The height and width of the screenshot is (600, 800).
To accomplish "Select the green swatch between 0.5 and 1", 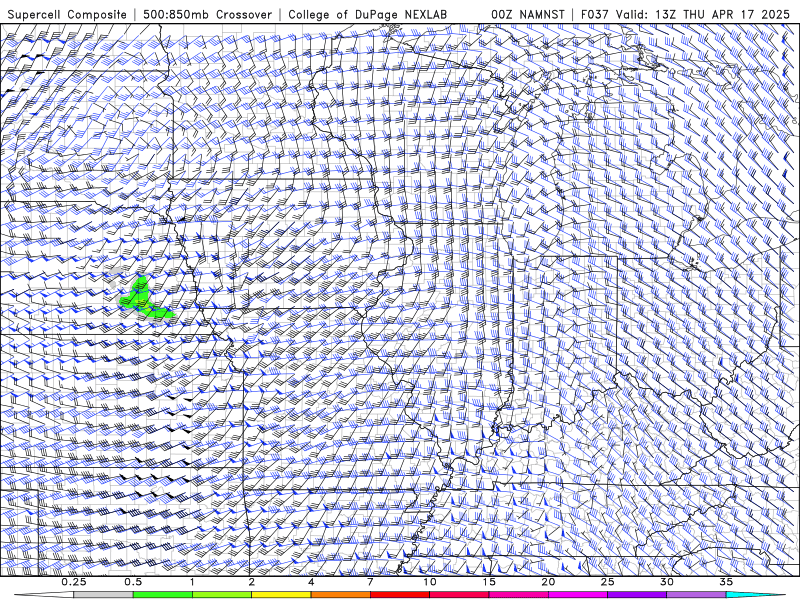I will 163,595.
